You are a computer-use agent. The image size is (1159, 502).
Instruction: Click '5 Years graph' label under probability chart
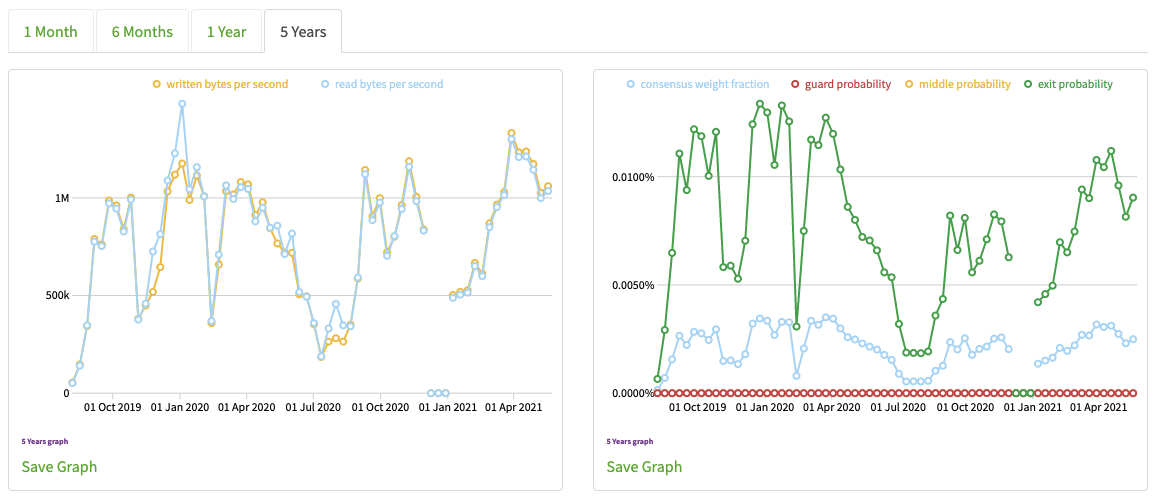point(630,441)
